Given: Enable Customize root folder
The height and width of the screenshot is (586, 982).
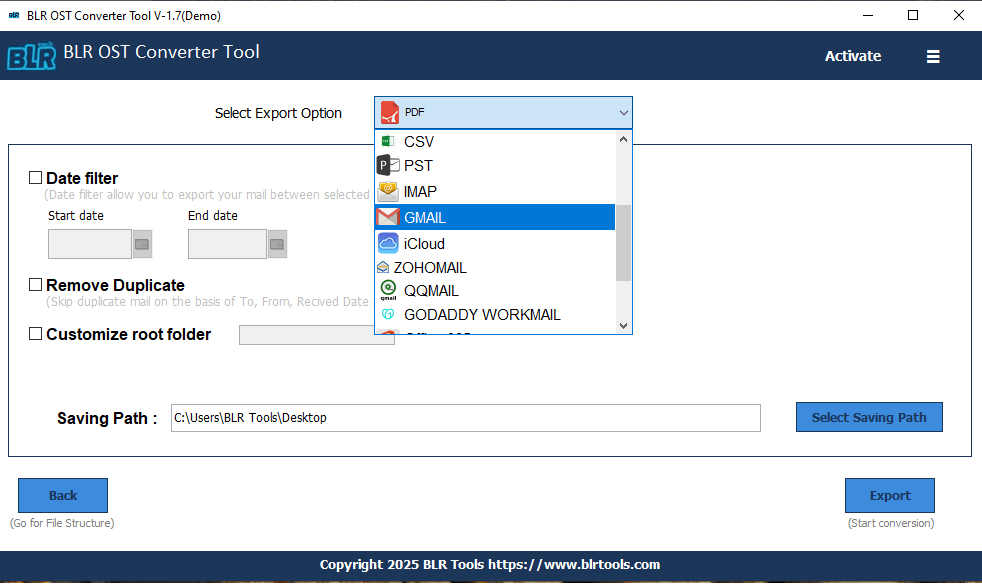Looking at the screenshot, I should (35, 333).
